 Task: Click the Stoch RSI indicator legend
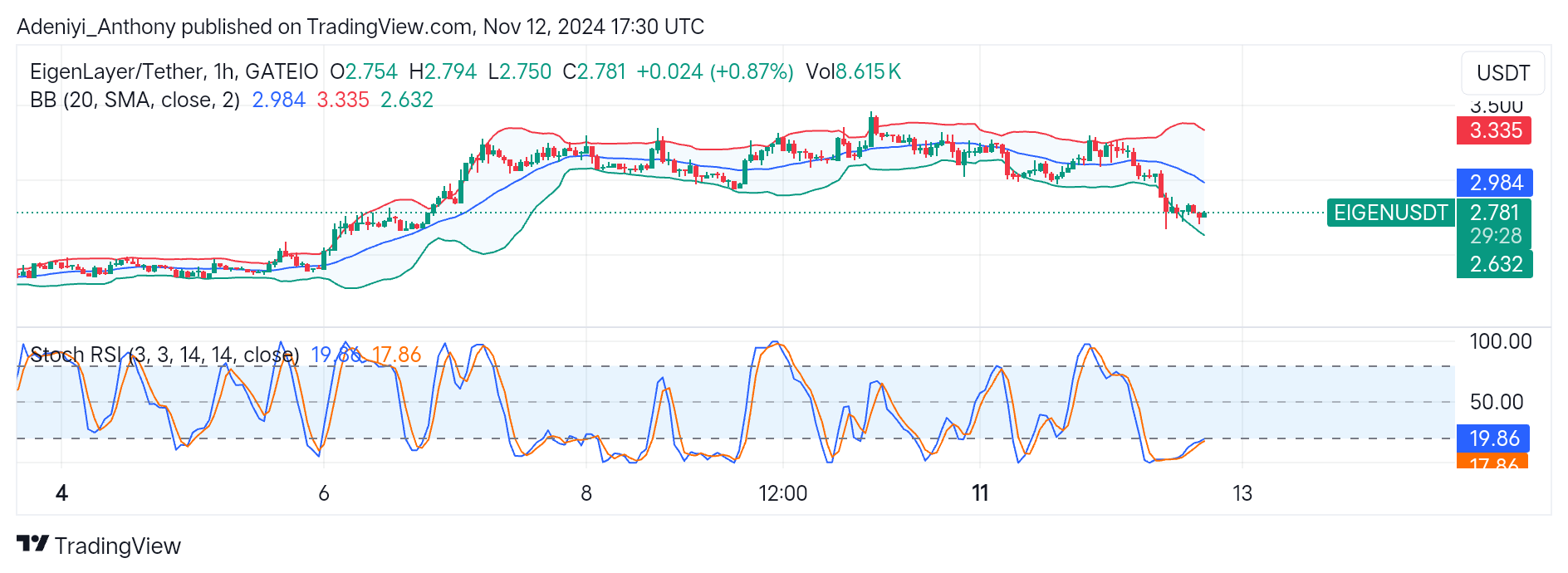[x=164, y=355]
